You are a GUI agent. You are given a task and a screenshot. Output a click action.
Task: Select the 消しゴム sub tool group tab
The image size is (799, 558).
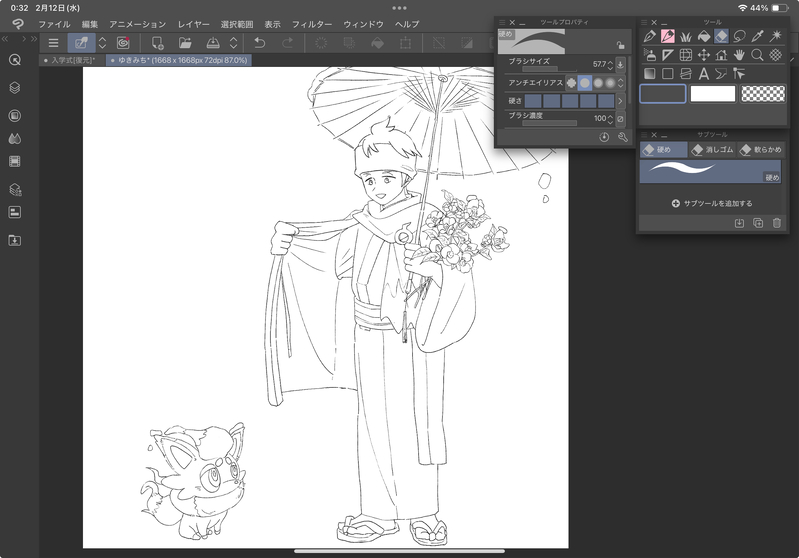(x=712, y=150)
